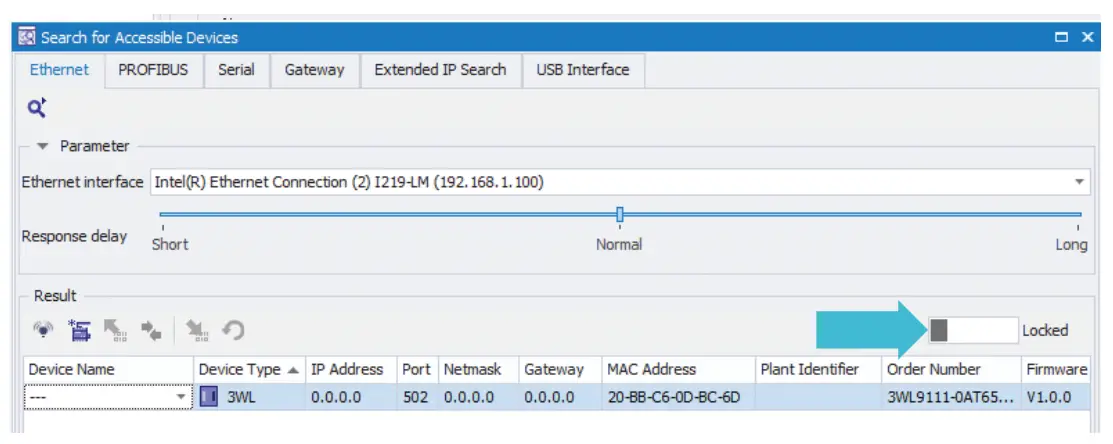Screen dimensions: 1113x444
Task: Click the flash/identify device lamp icon
Action: point(44,330)
